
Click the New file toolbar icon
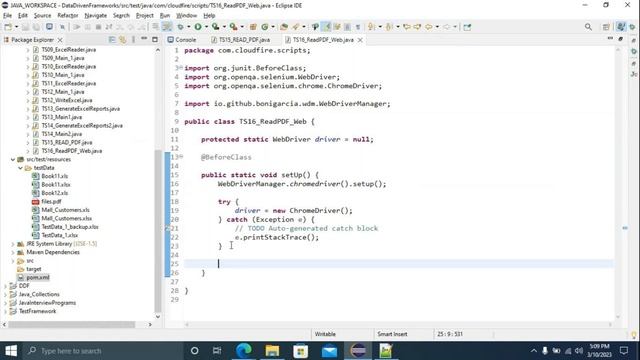[x=8, y=27]
